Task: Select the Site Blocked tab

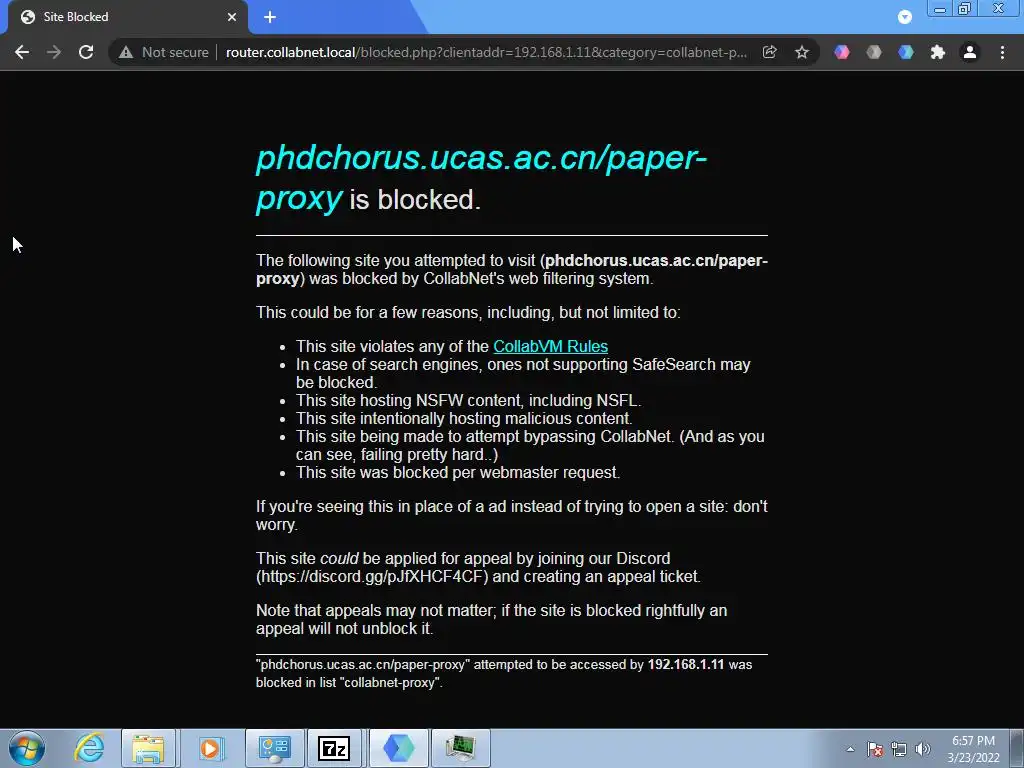Action: pos(128,17)
